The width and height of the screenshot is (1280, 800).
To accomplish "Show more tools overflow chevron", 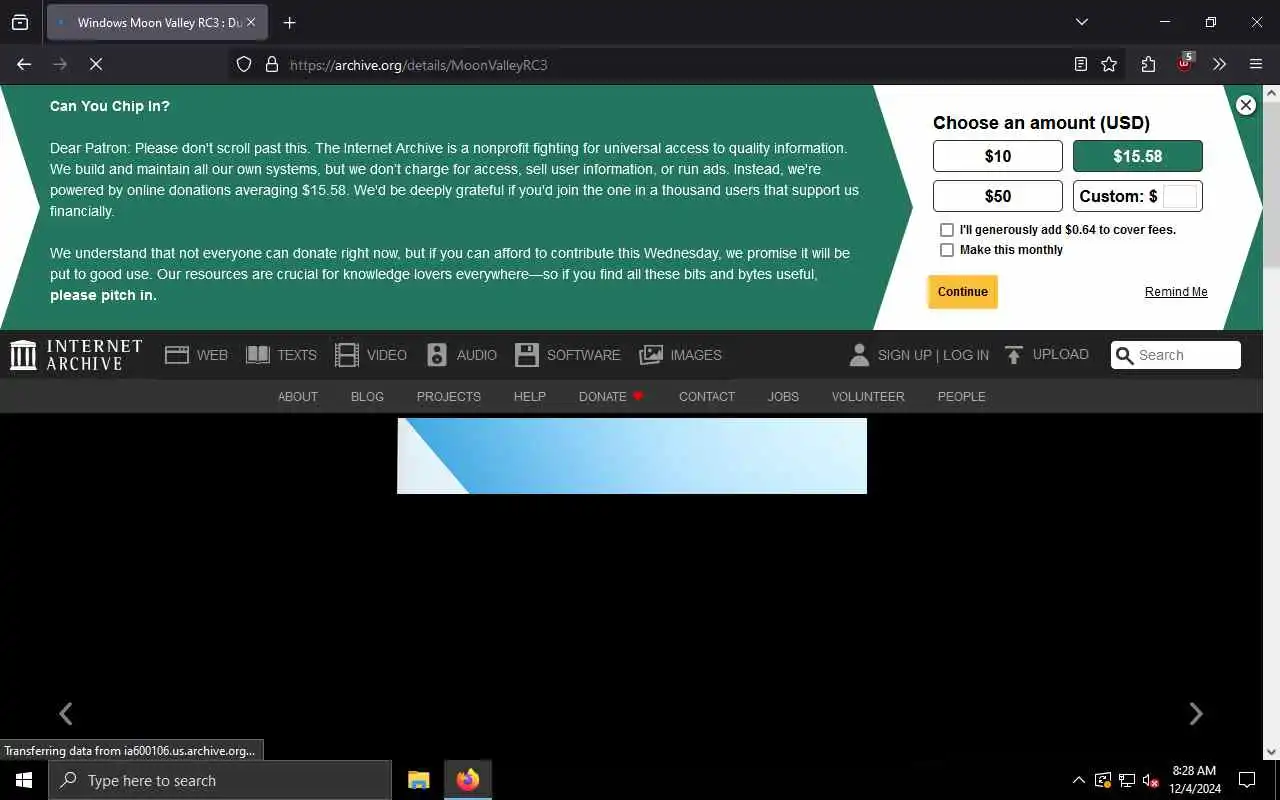I will [x=1219, y=65].
